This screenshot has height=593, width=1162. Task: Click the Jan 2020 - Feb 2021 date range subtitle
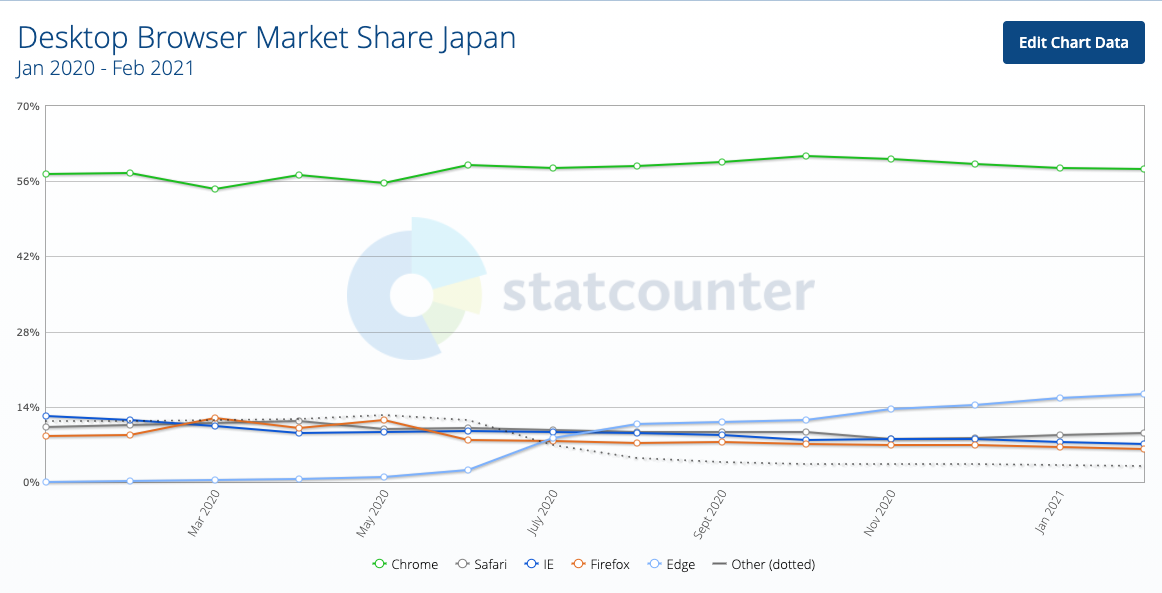click(x=105, y=69)
